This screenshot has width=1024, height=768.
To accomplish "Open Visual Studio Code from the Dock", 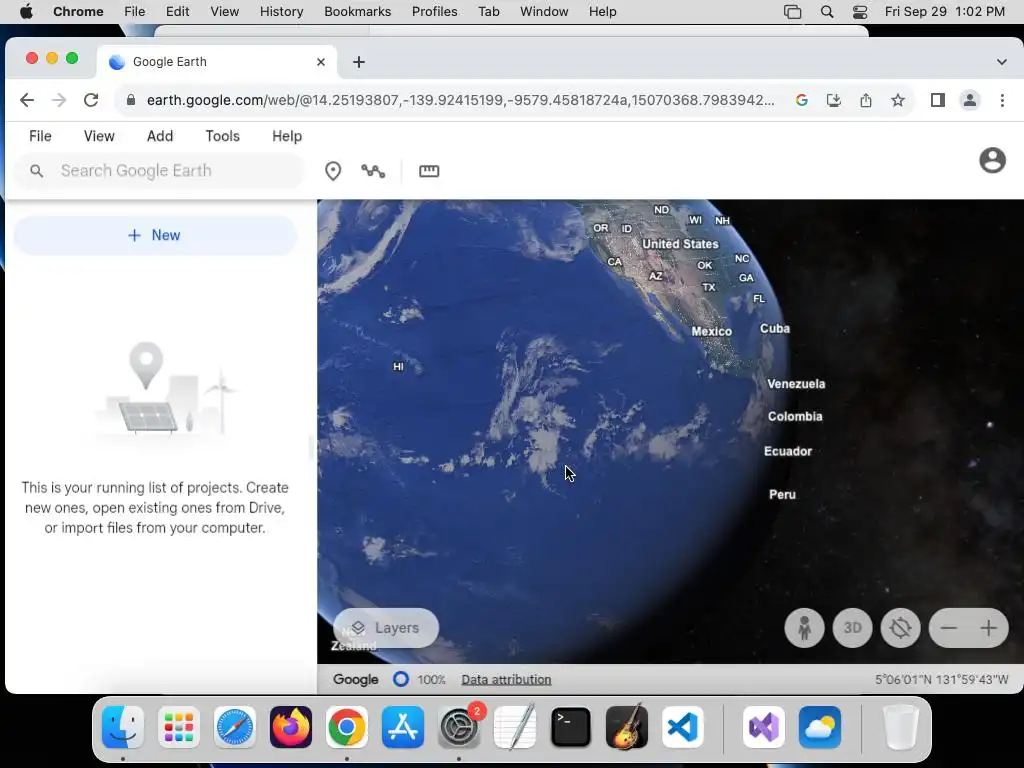I will click(x=682, y=727).
